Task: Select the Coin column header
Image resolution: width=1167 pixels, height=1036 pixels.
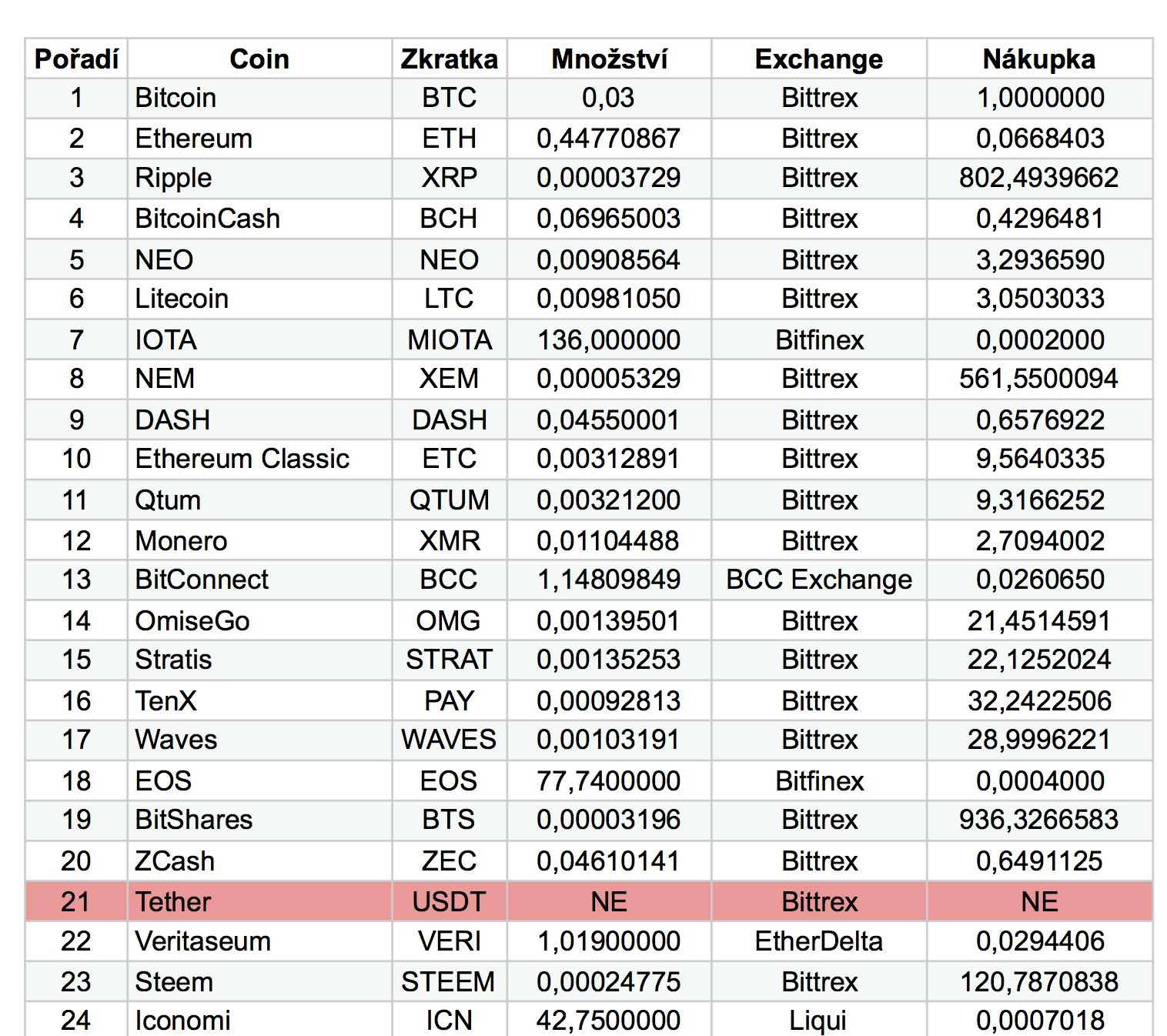Action: [259, 59]
